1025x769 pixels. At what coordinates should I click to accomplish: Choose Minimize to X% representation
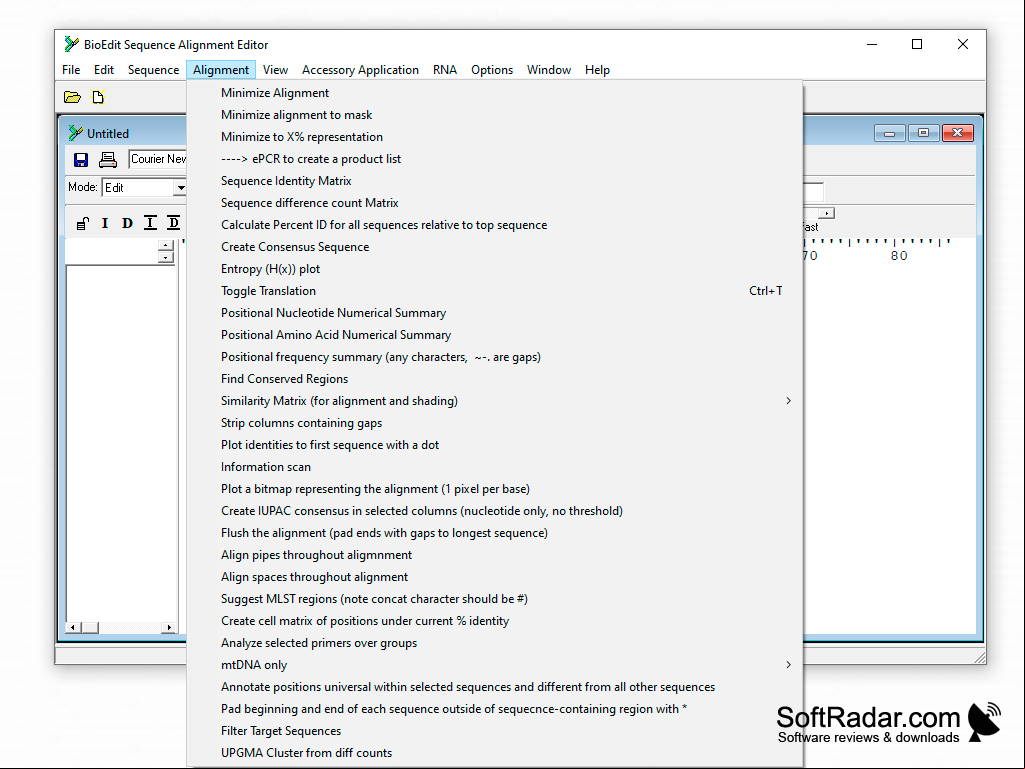pyautogui.click(x=495, y=137)
